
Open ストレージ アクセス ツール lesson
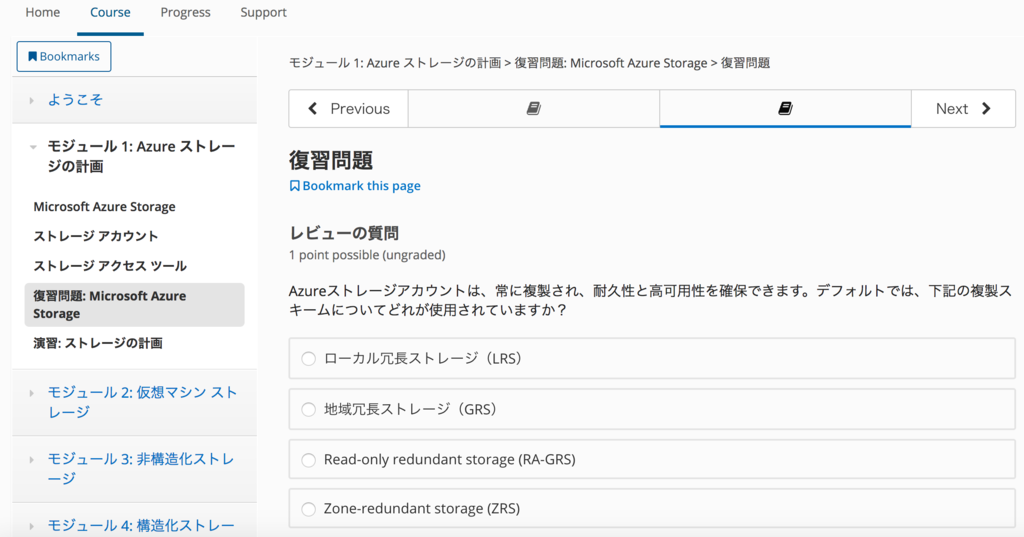(x=110, y=266)
